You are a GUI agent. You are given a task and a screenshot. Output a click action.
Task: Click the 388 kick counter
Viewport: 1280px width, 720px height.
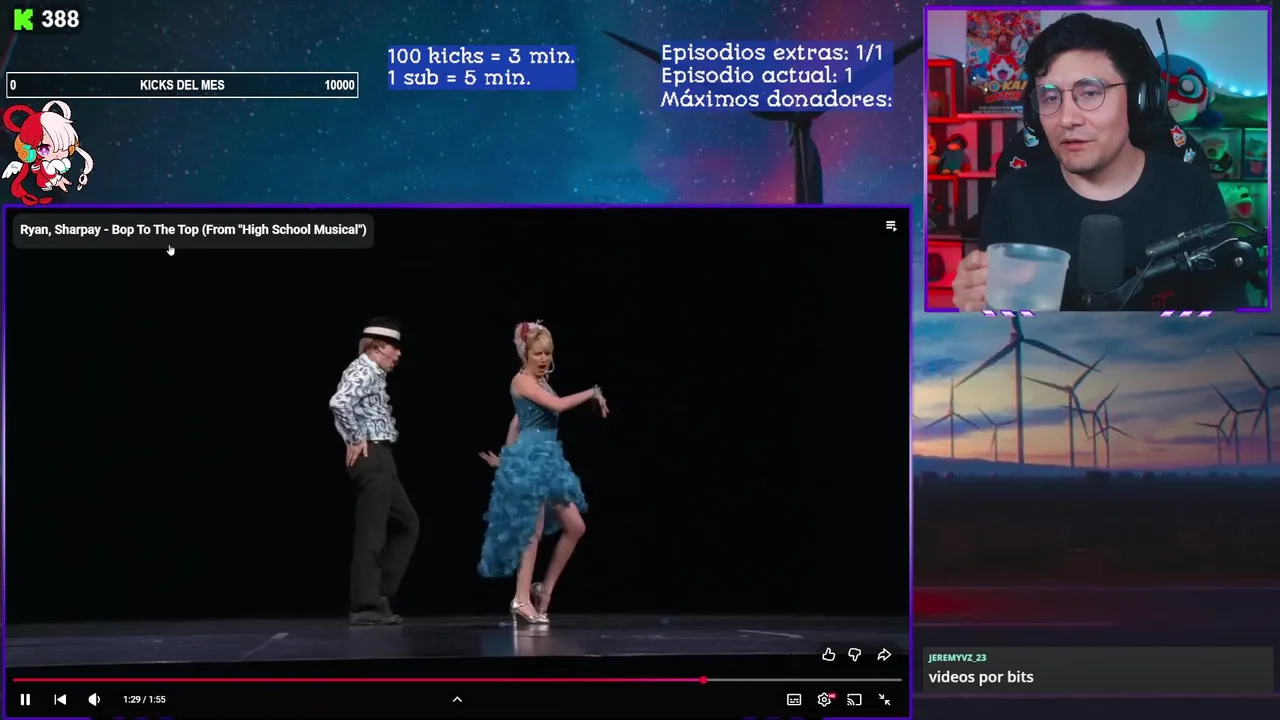(60, 19)
